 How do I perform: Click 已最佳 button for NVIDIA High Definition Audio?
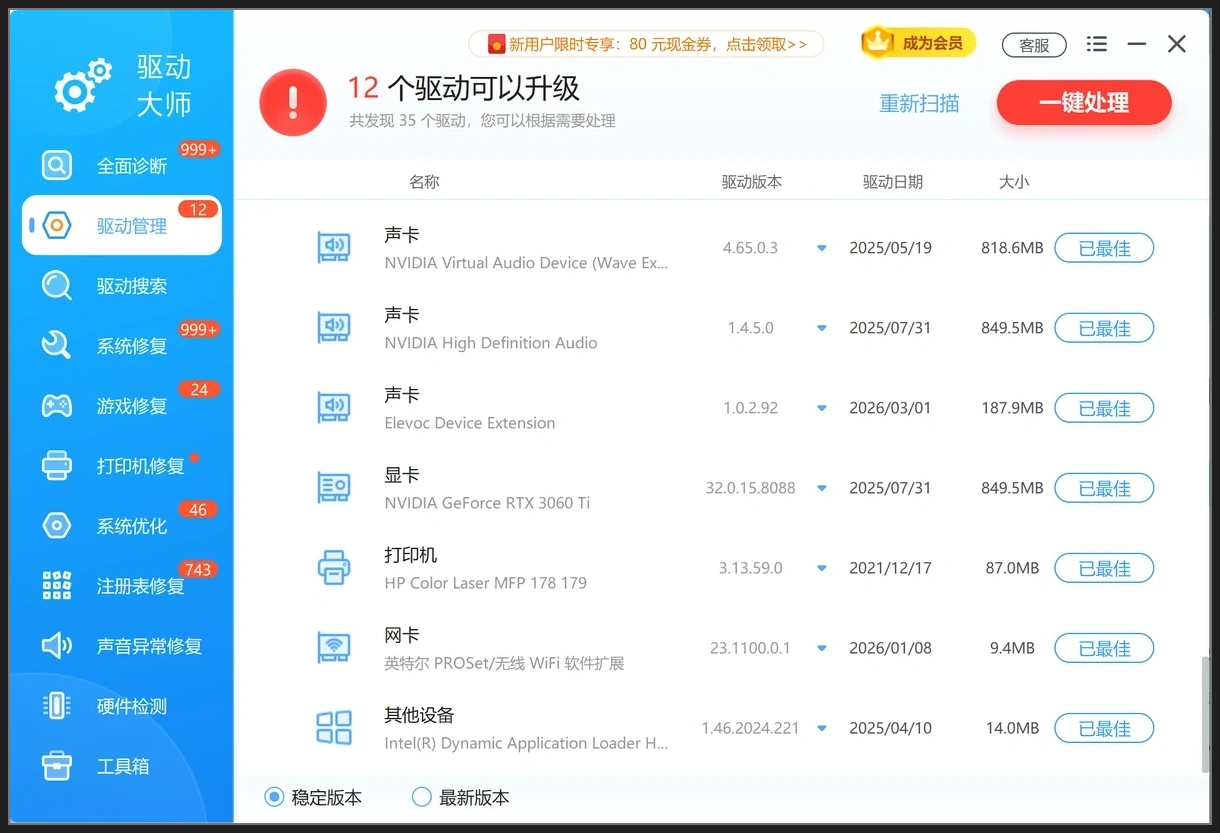coord(1104,328)
